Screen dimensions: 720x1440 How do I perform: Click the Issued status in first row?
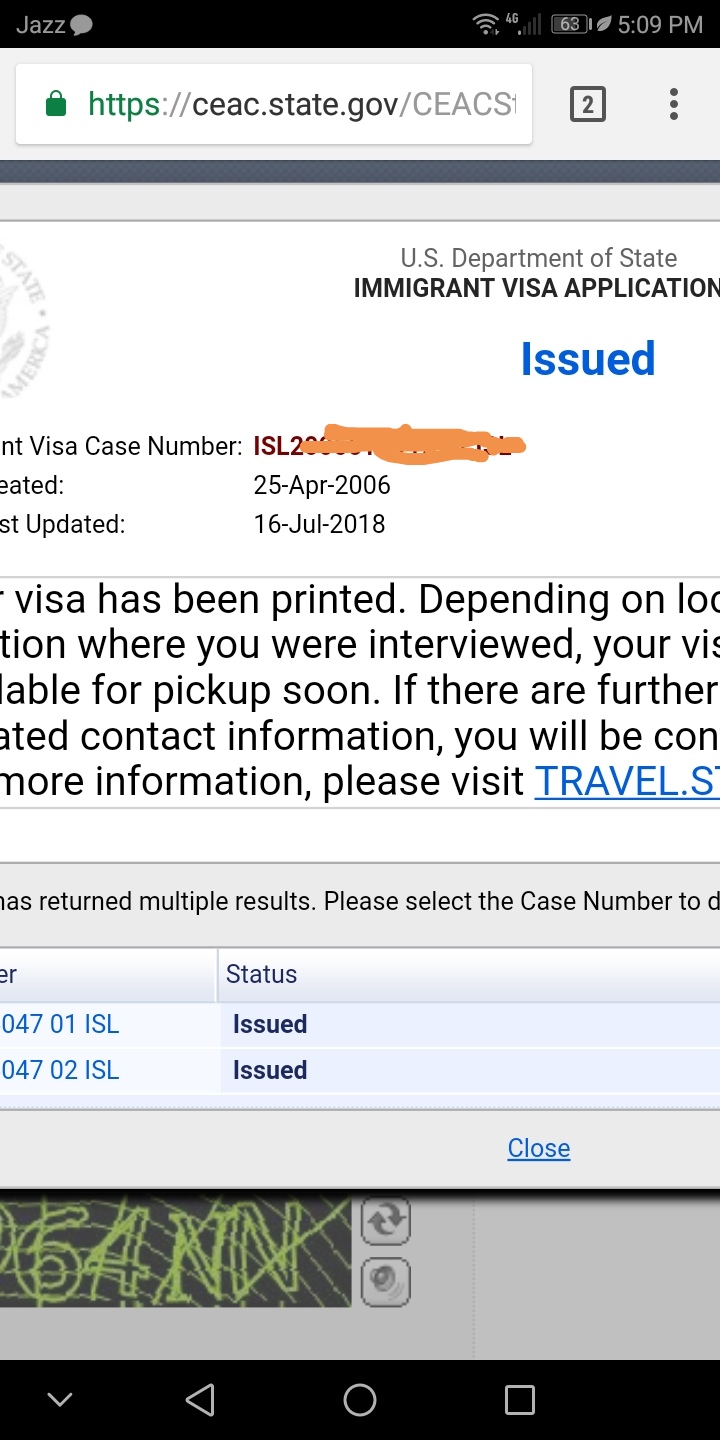pos(270,1024)
